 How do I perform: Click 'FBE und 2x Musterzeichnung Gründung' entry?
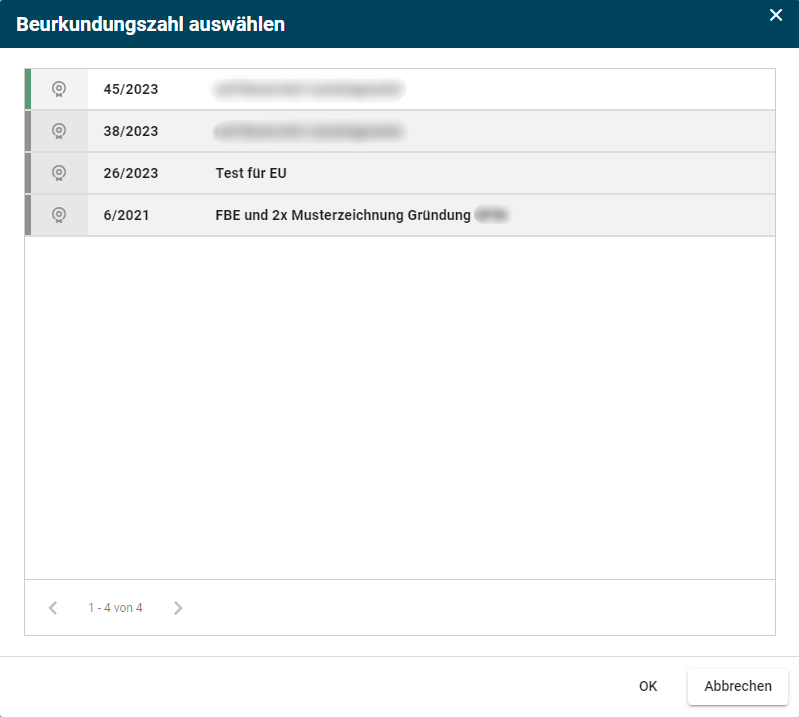pyautogui.click(x=343, y=215)
